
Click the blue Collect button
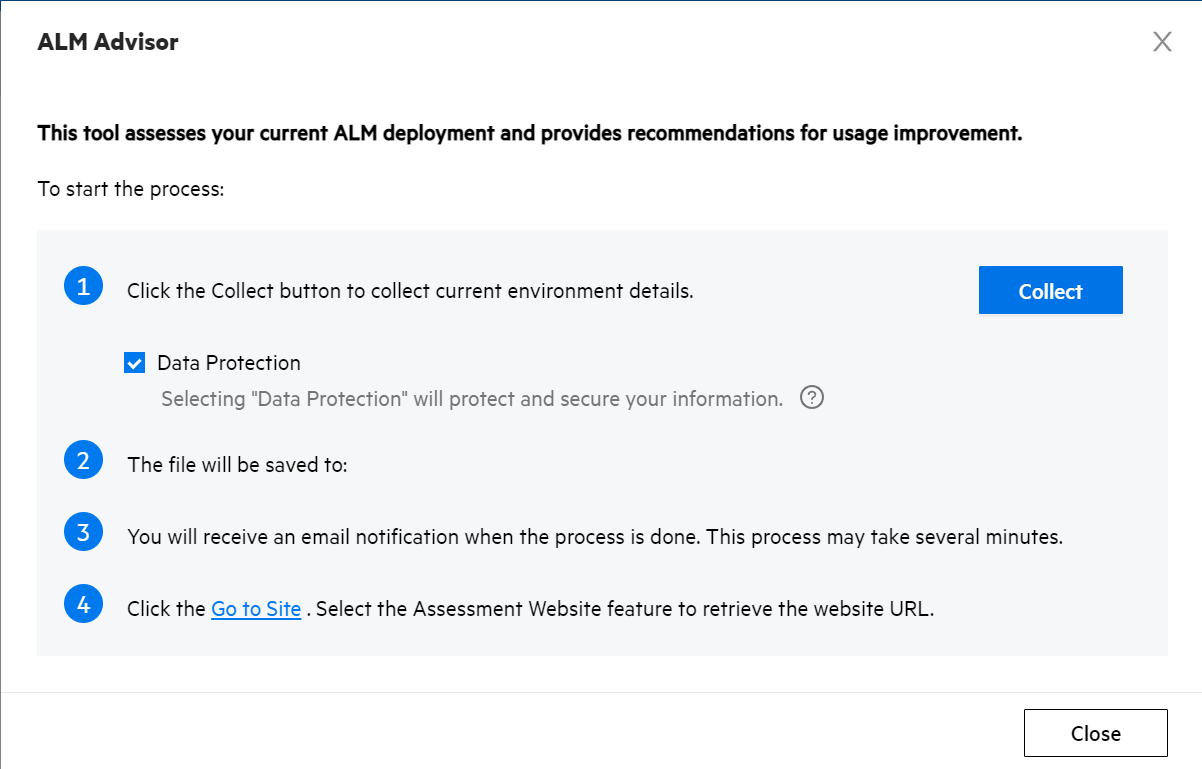1050,291
